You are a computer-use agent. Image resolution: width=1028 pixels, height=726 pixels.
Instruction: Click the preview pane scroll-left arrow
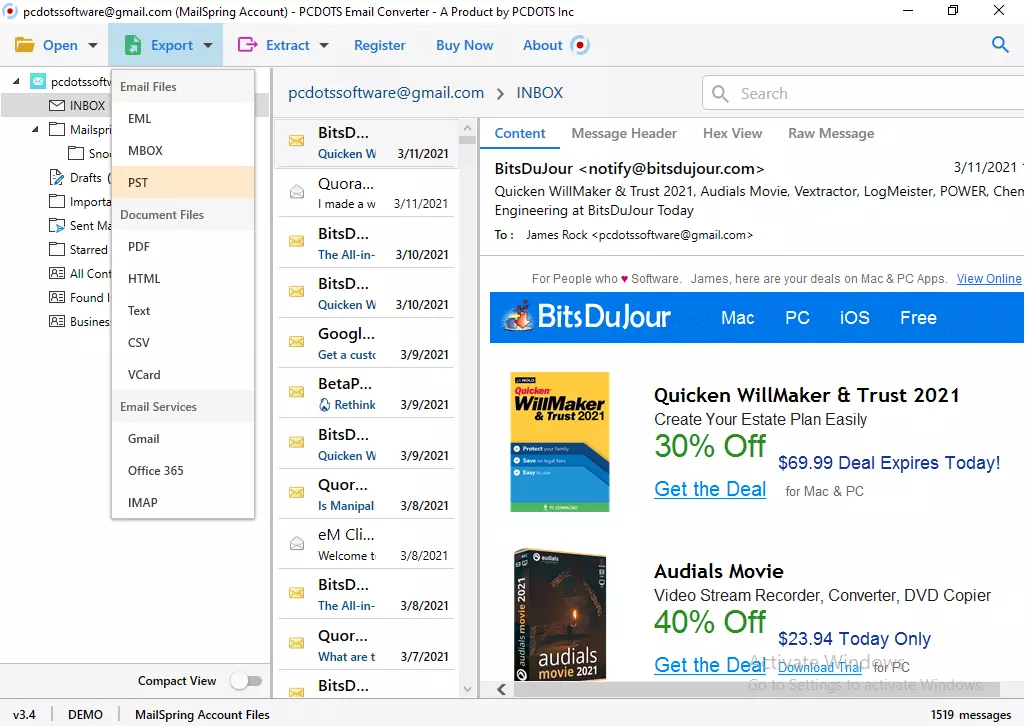tap(502, 689)
